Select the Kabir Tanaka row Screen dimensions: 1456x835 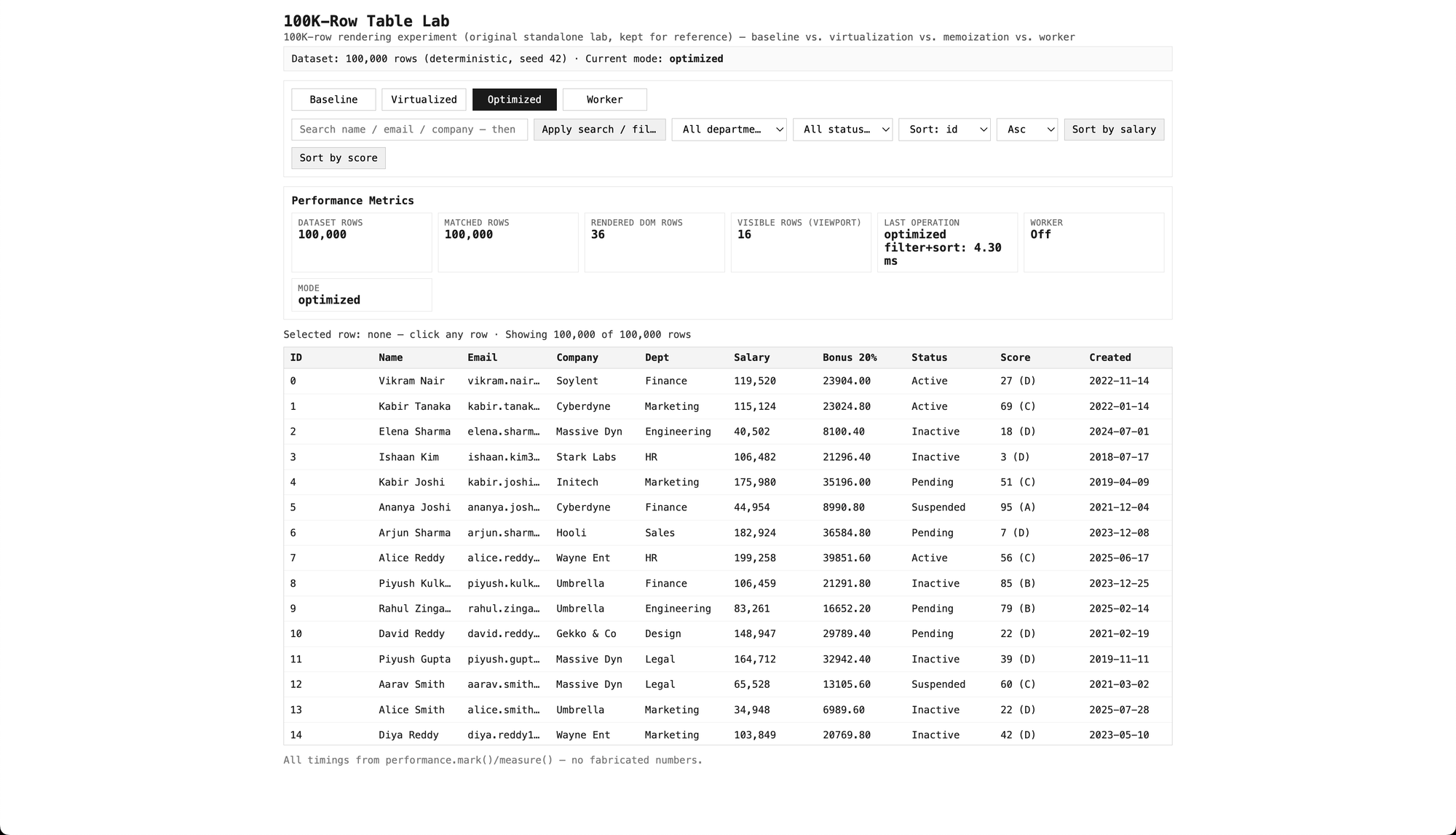point(728,406)
